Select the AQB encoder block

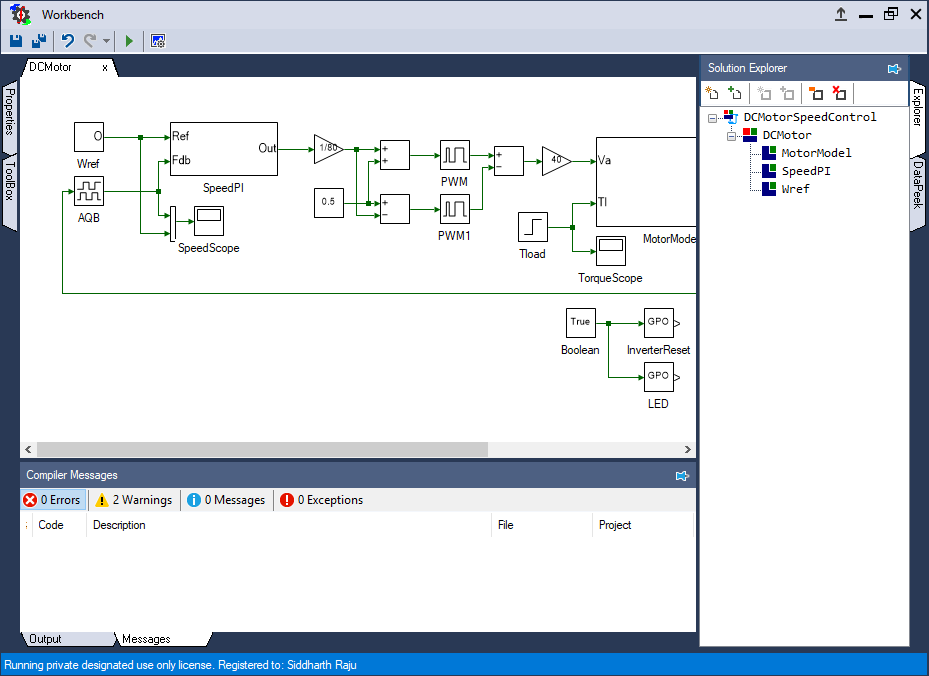tap(89, 191)
